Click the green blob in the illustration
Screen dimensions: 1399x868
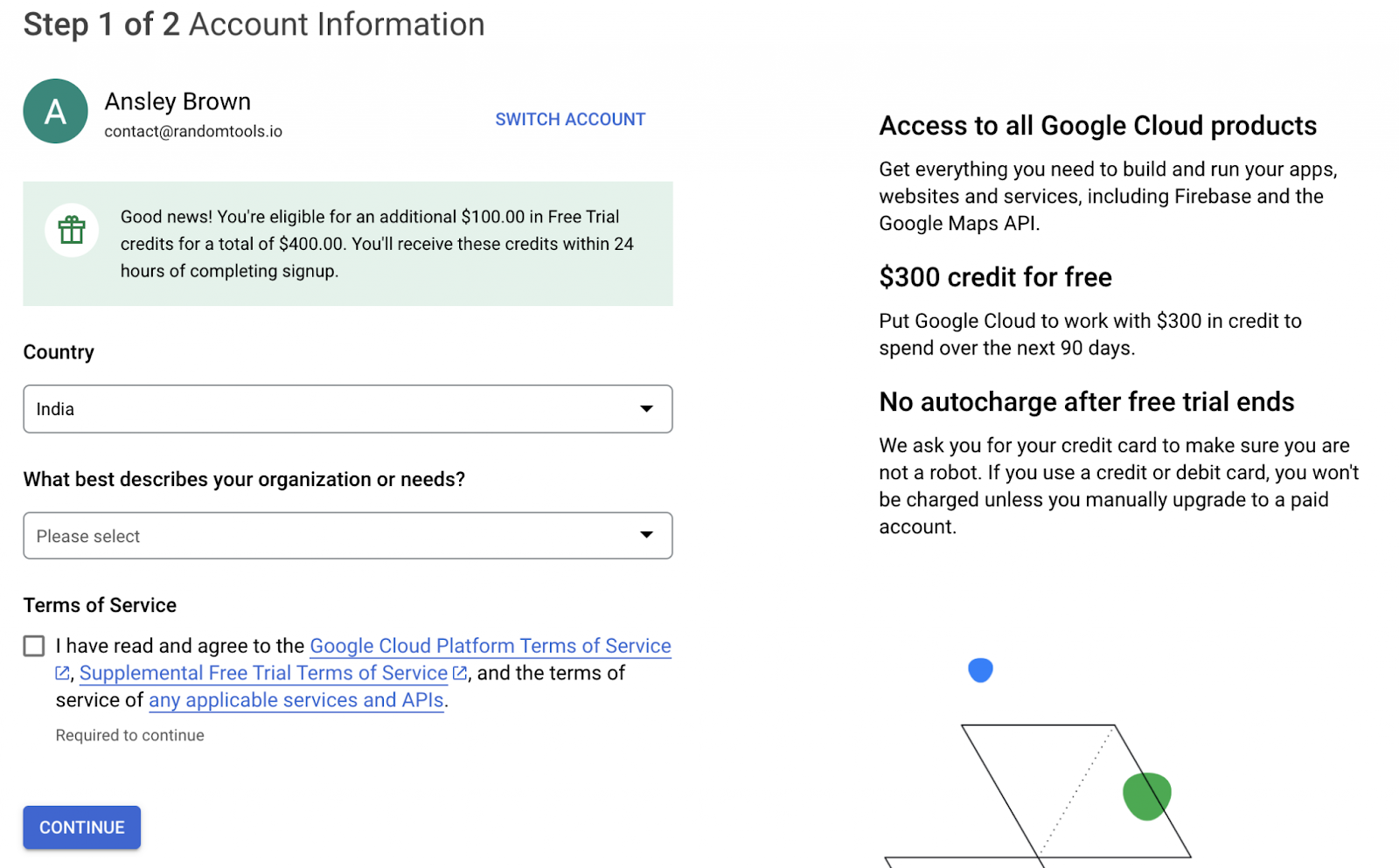1145,795
